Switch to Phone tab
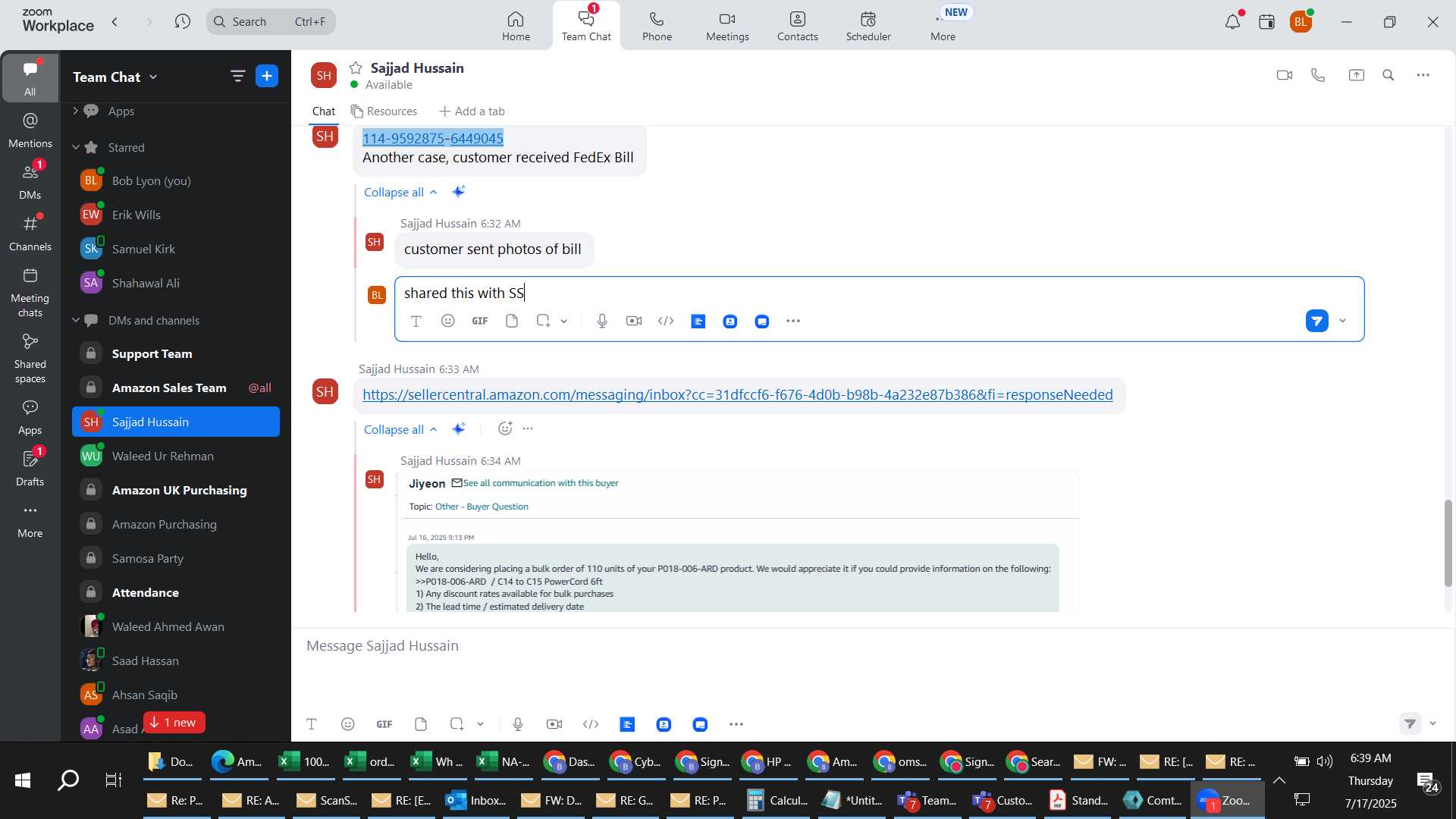This screenshot has height=819, width=1456. [657, 26]
